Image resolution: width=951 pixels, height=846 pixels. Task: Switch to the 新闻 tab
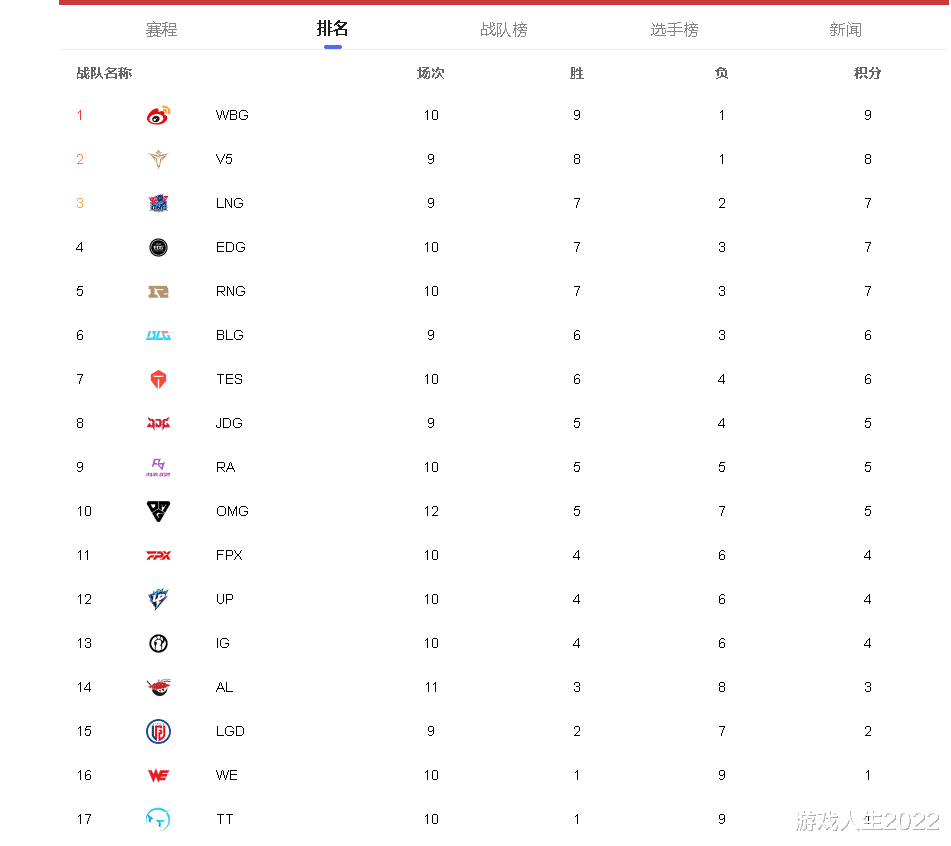click(845, 29)
